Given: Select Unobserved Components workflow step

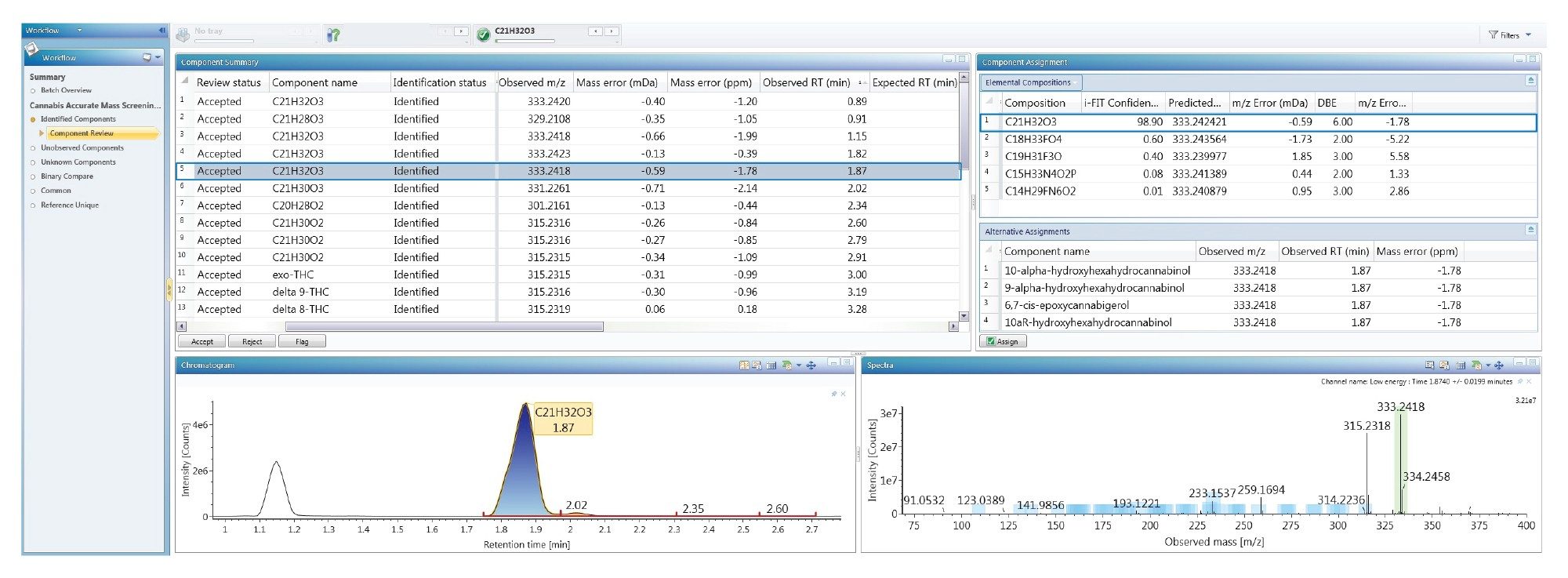Looking at the screenshot, I should 82,147.
